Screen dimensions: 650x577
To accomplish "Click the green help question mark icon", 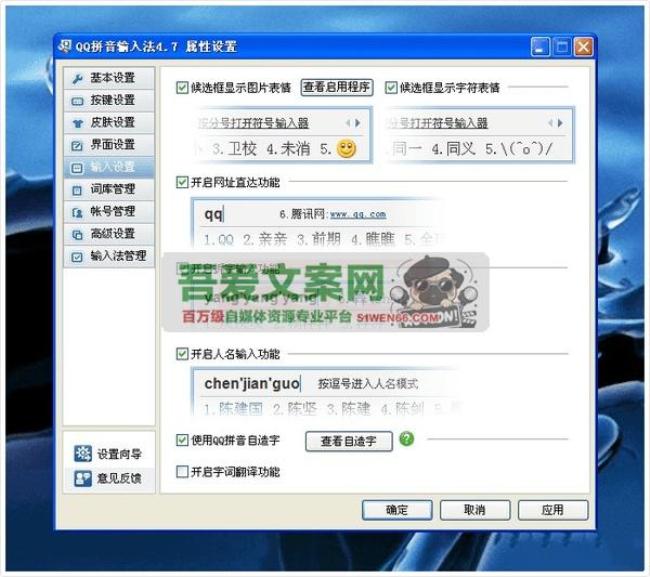I will coord(406,439).
